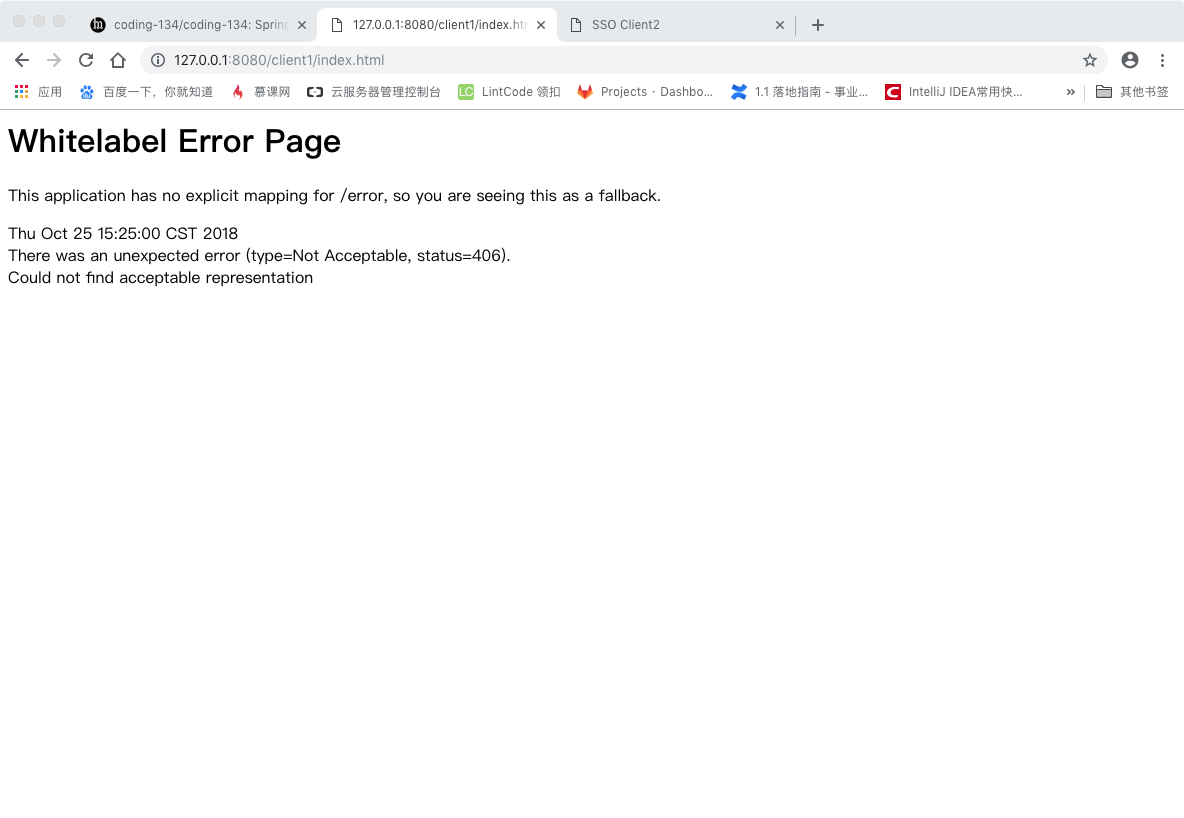Image resolution: width=1184 pixels, height=818 pixels.
Task: Click 'Could not find acceptable representation' text
Action: click(160, 278)
